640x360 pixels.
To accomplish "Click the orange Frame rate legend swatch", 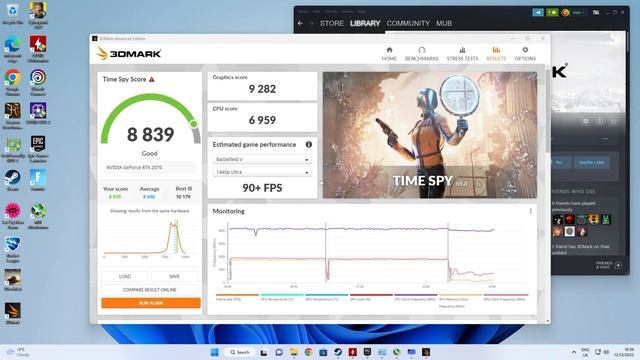I will click(x=237, y=295).
